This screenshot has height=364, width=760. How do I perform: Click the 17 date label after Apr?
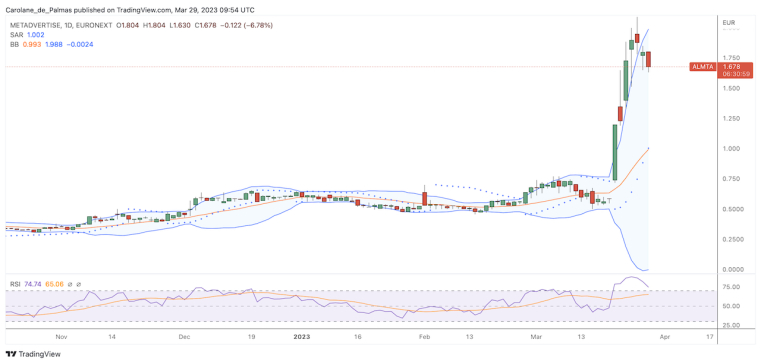tap(711, 336)
